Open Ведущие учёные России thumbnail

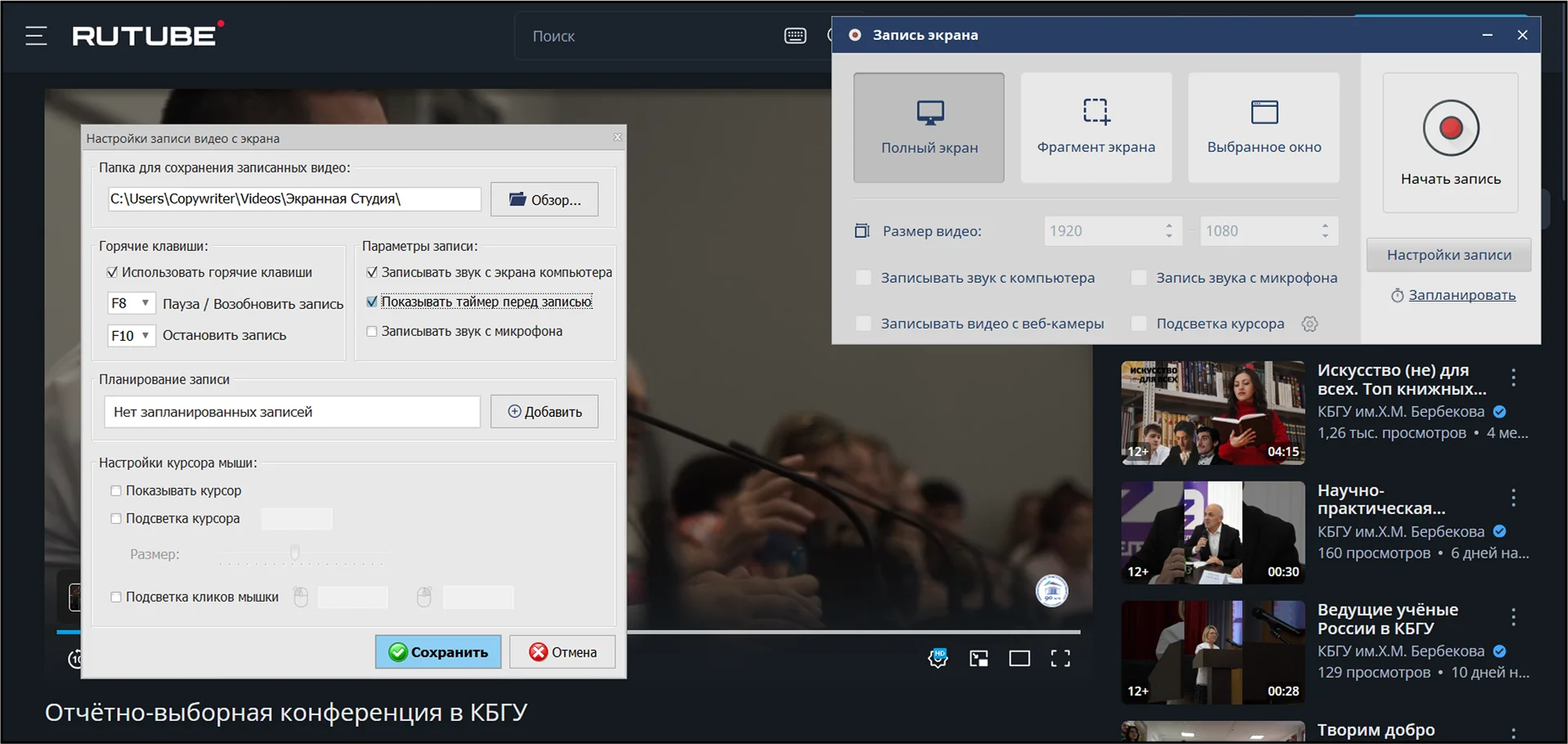[1213, 652]
